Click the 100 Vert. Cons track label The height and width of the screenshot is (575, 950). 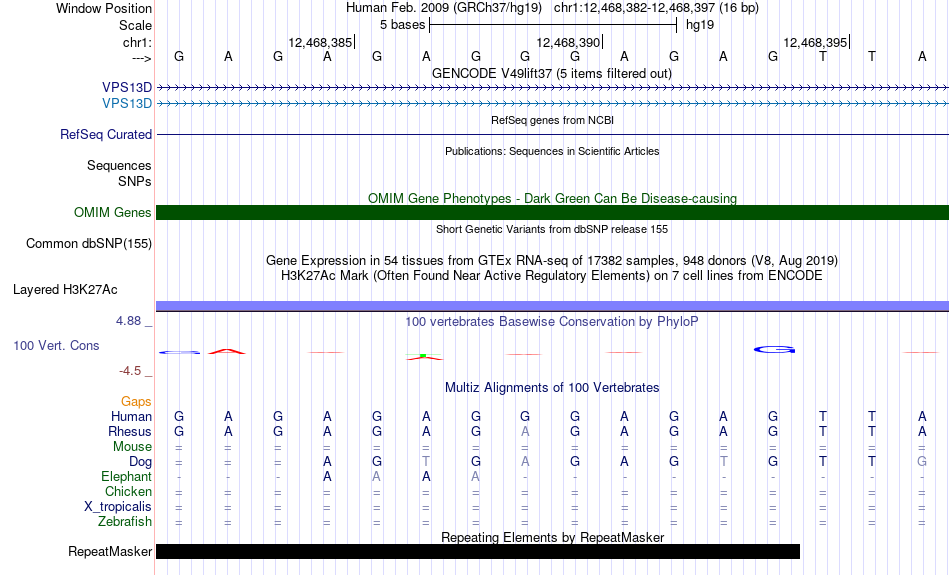pyautogui.click(x=56, y=345)
